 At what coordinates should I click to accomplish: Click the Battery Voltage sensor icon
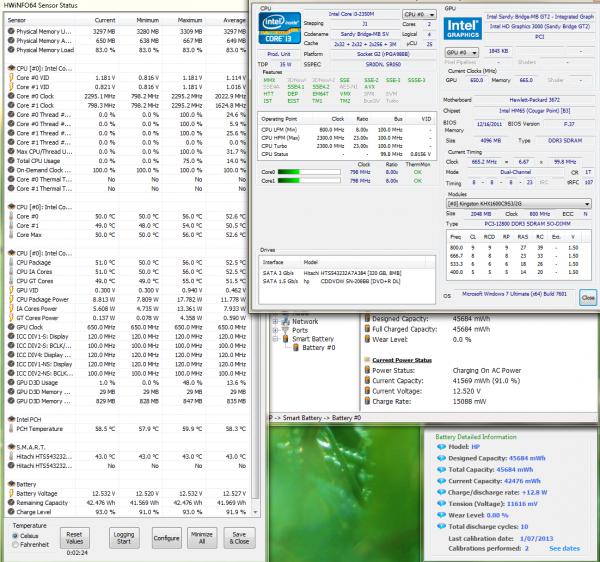(x=11, y=494)
